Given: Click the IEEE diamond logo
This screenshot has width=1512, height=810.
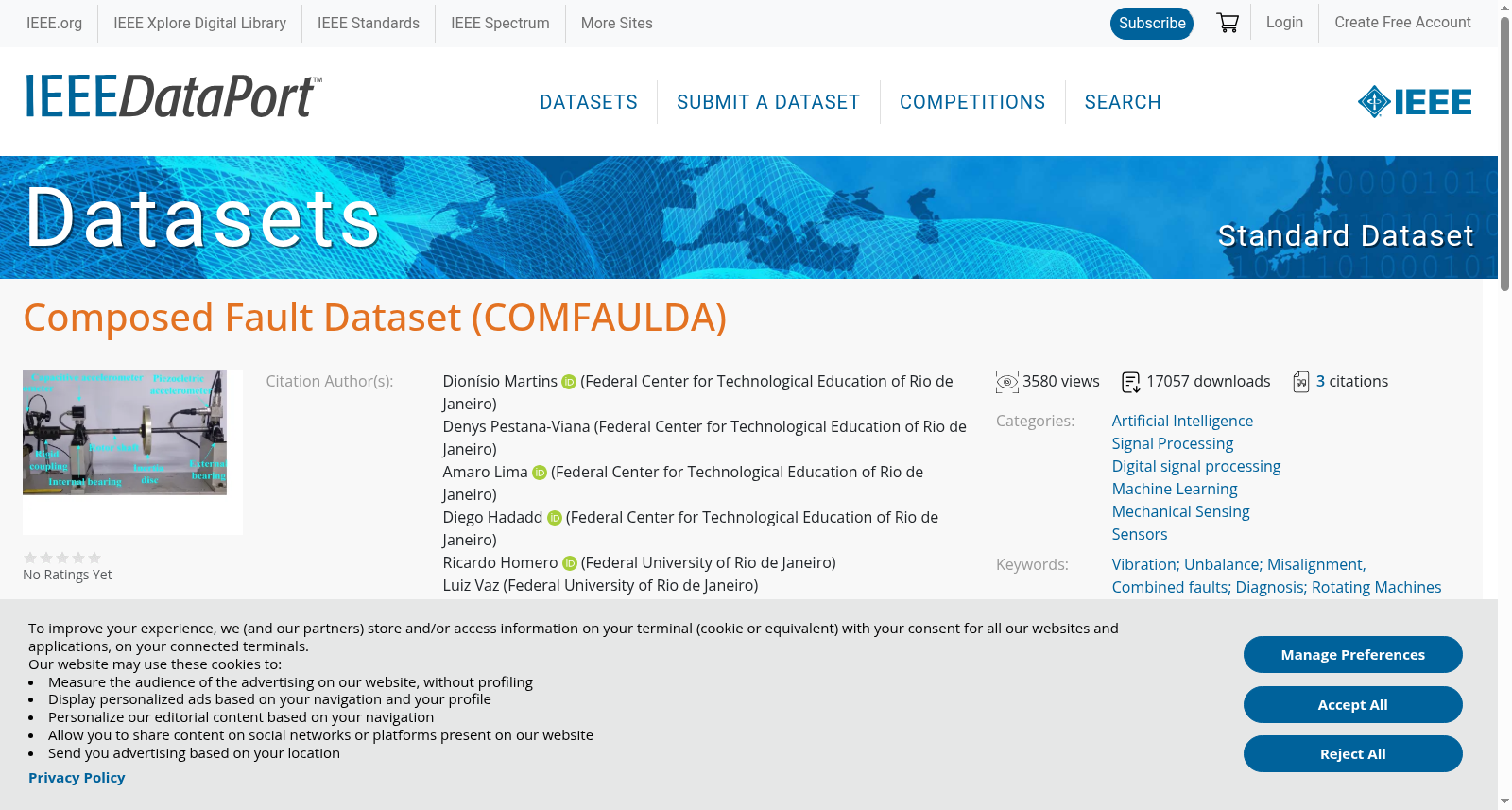Looking at the screenshot, I should tap(1415, 101).
